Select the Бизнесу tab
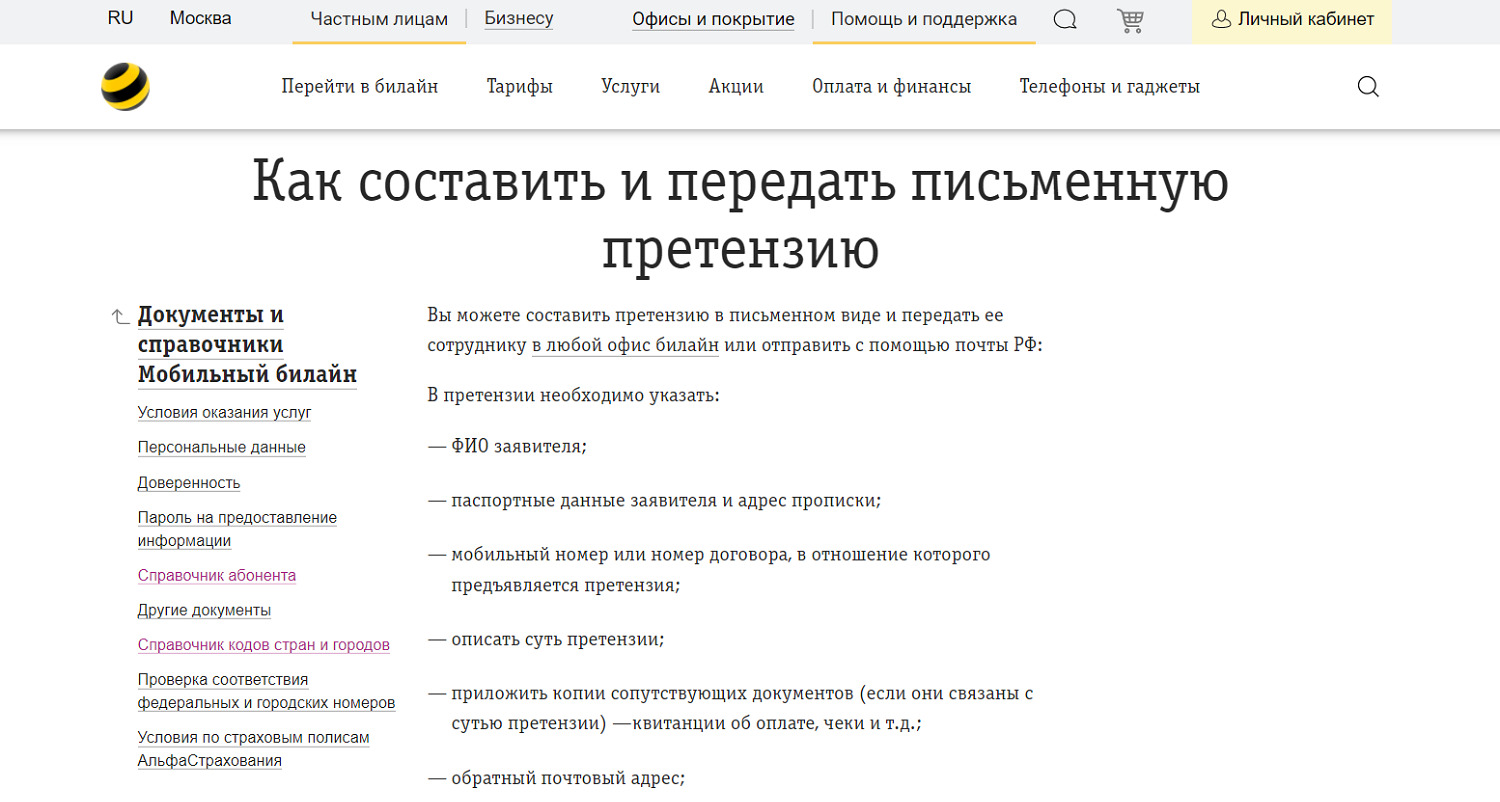 pyautogui.click(x=519, y=18)
